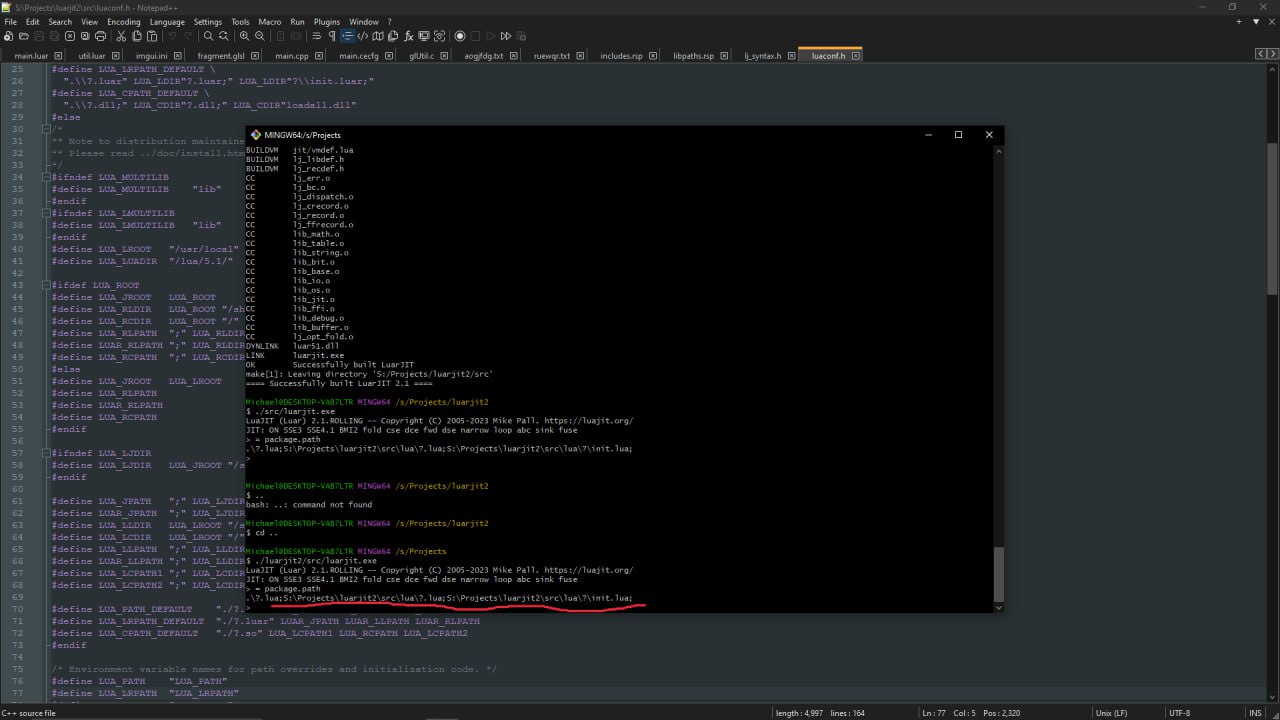Click the Print toolbar icon

[x=100, y=36]
